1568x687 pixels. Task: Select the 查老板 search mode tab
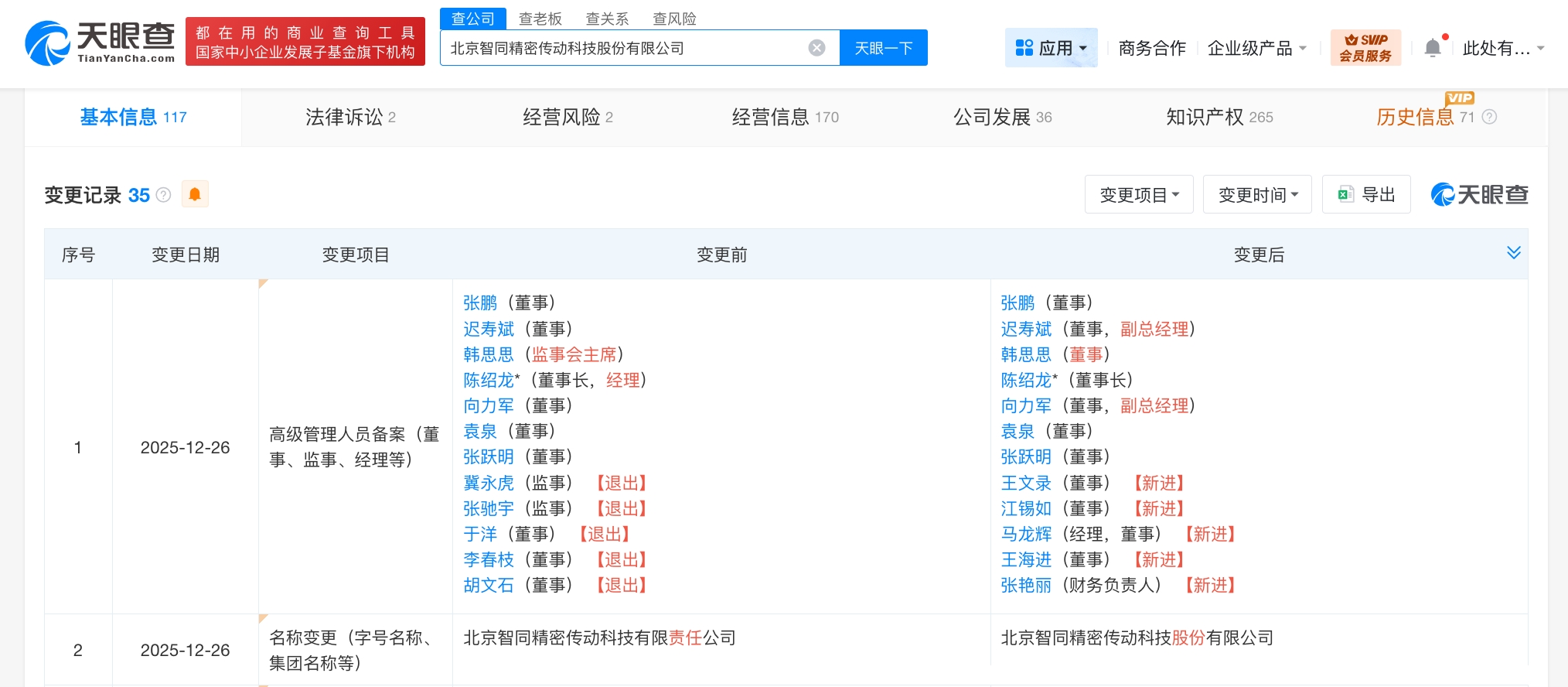pyautogui.click(x=540, y=19)
